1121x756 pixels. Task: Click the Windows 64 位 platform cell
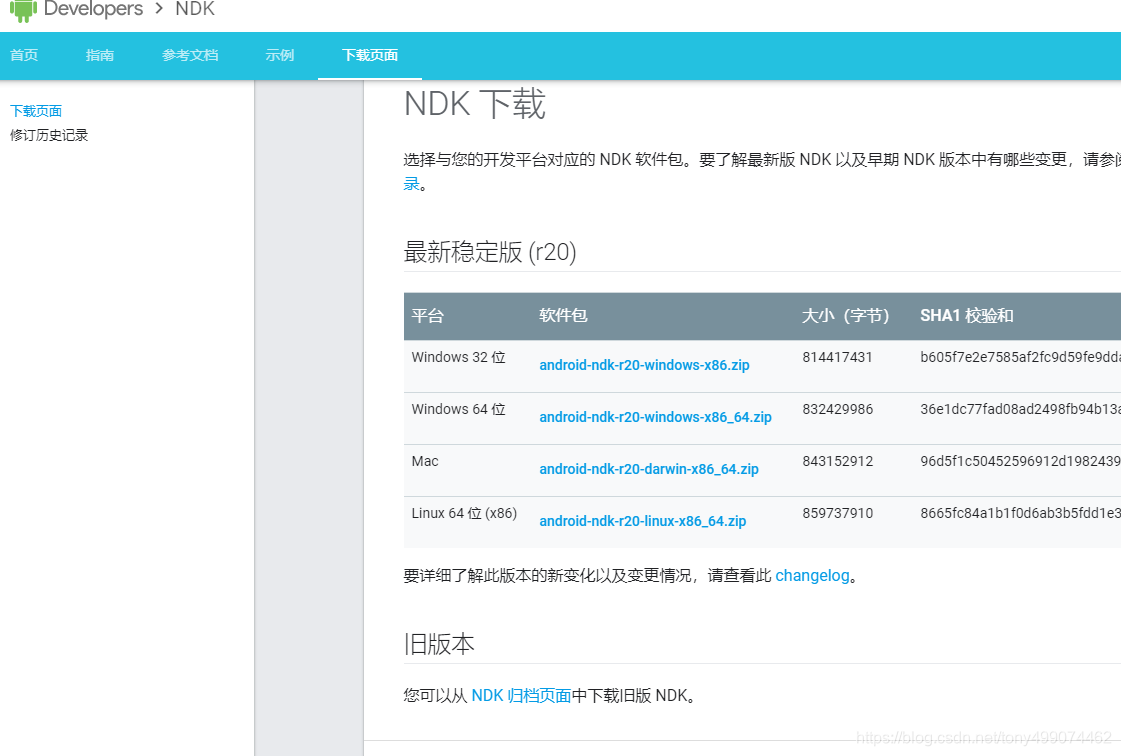(458, 409)
